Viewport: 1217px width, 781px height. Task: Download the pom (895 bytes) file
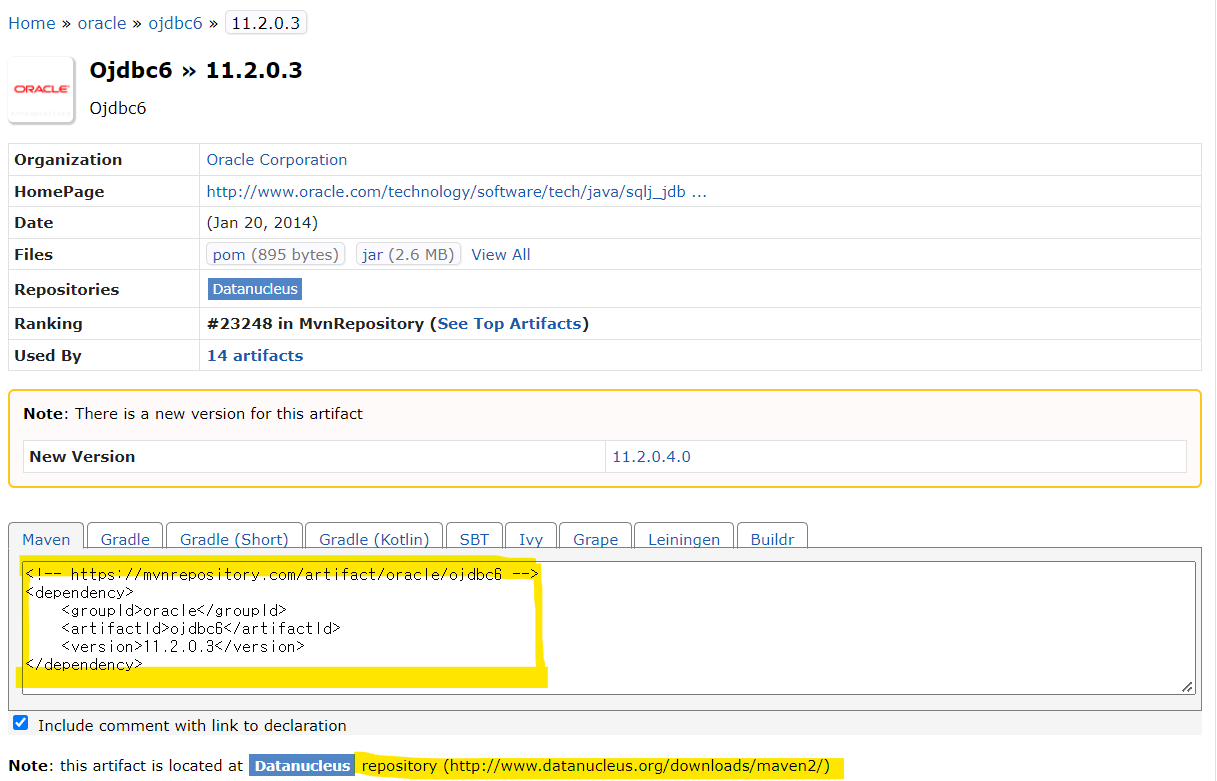pos(276,255)
